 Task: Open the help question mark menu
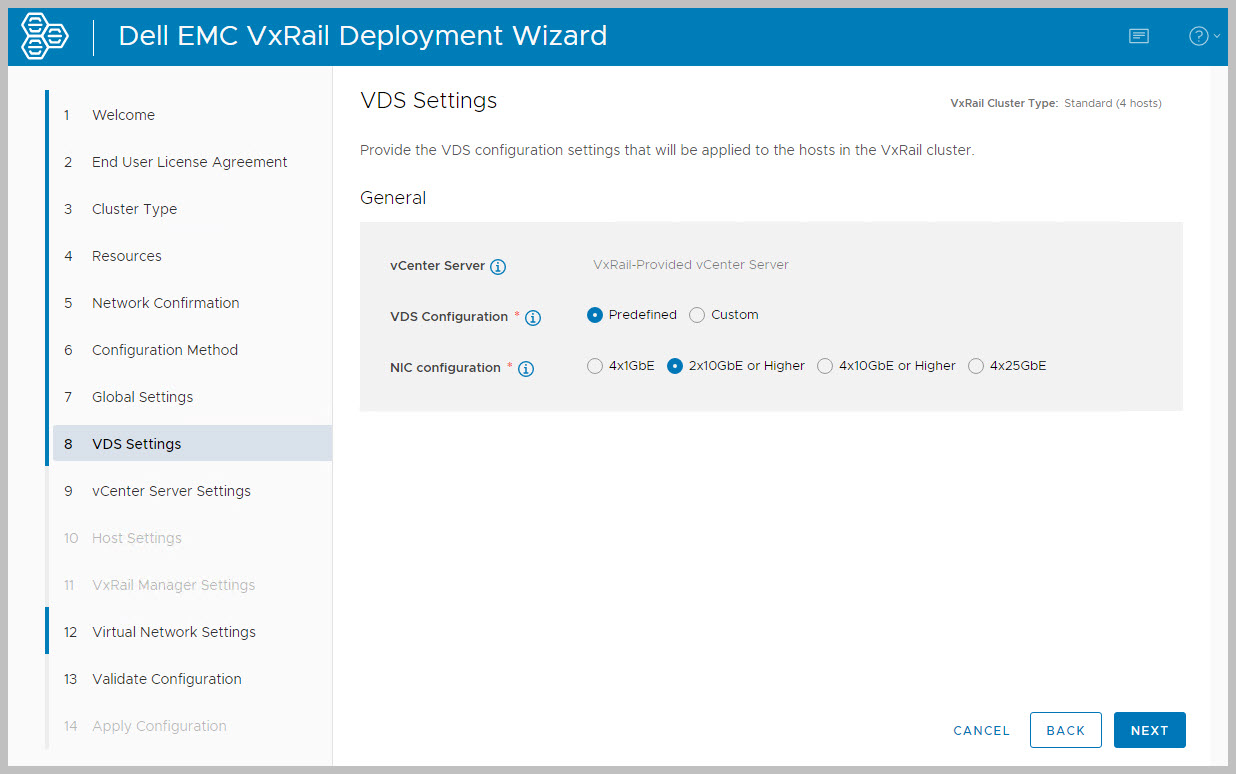1200,36
